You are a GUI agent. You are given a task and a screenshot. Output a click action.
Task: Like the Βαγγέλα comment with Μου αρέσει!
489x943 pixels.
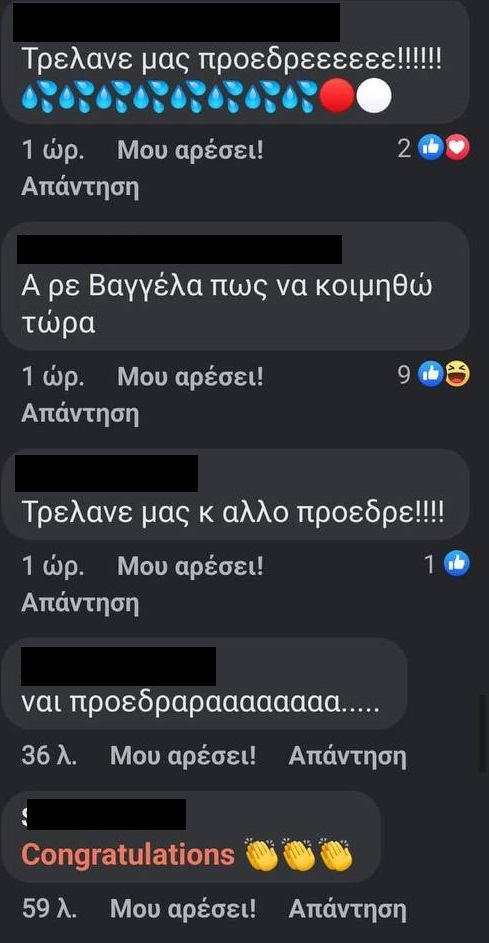coord(190,378)
